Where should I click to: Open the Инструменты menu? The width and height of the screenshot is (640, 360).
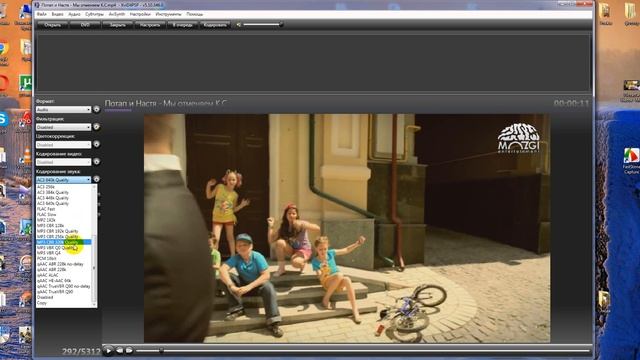tap(169, 14)
